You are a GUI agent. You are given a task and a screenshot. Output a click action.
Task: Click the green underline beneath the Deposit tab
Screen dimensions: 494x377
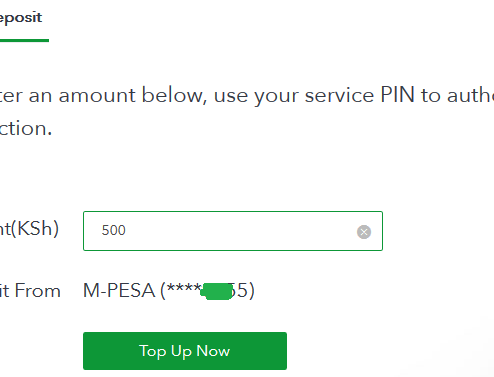coord(24,40)
